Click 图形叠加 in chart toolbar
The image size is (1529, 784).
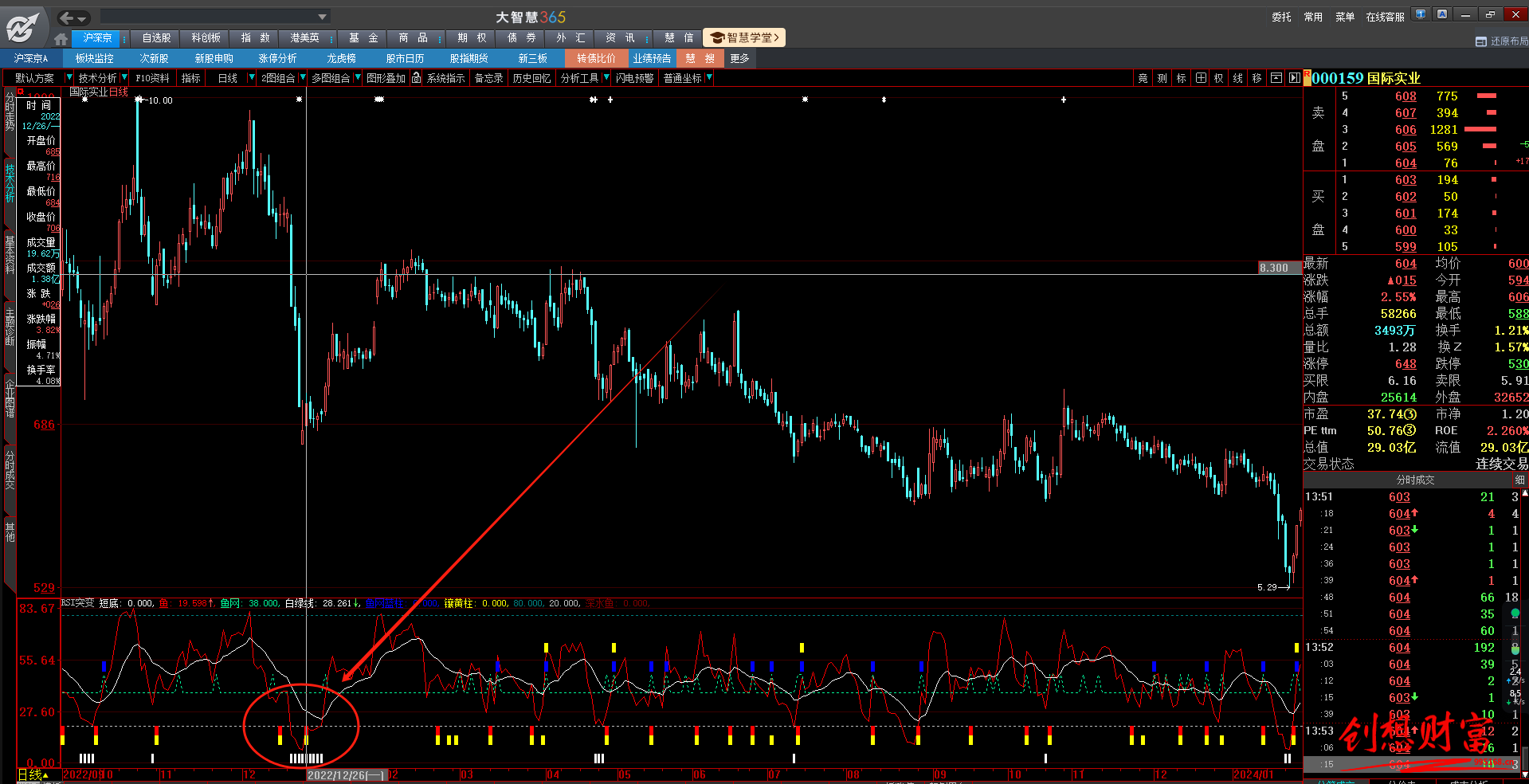386,78
